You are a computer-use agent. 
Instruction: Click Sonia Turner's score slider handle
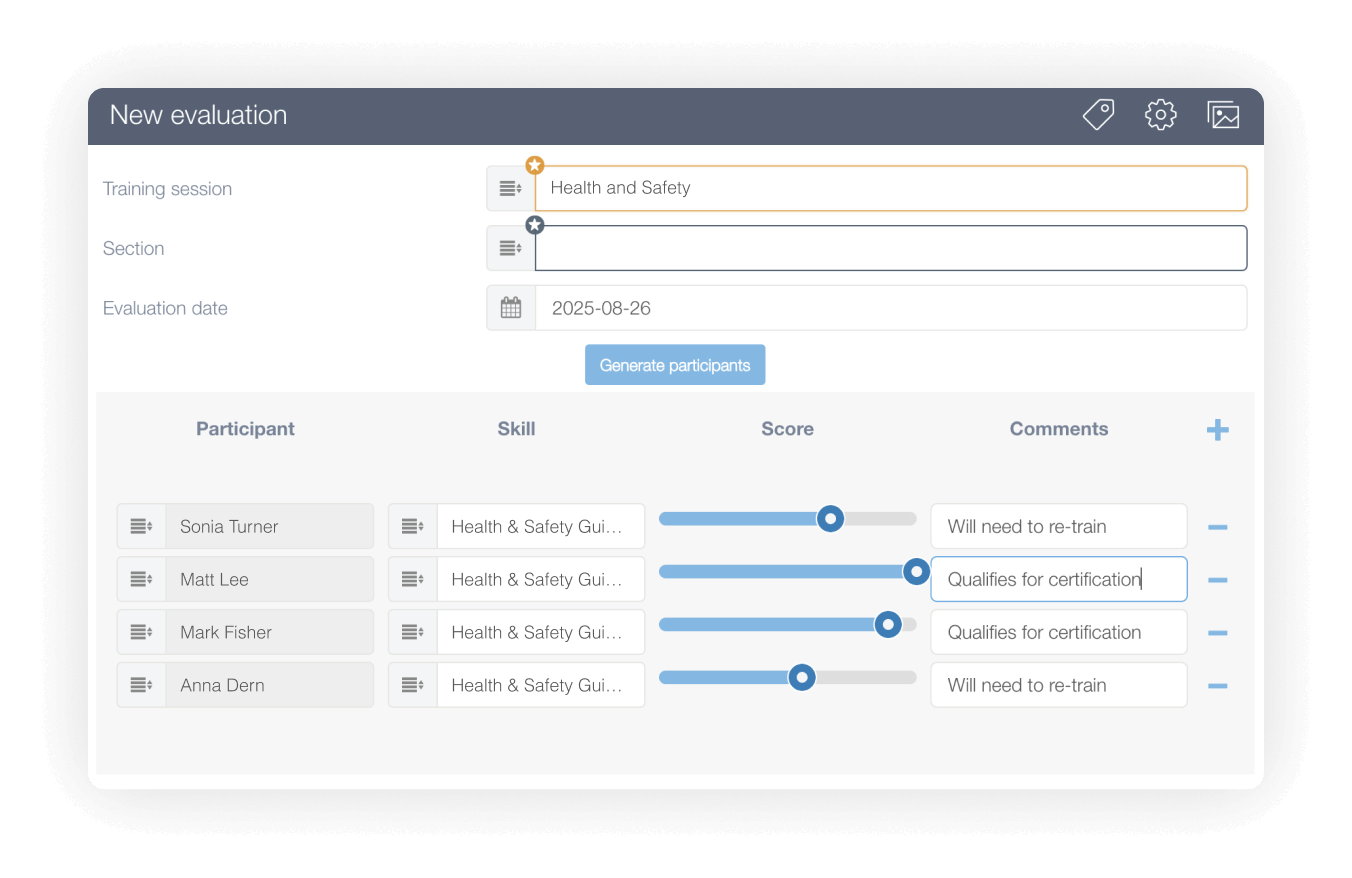click(x=830, y=518)
